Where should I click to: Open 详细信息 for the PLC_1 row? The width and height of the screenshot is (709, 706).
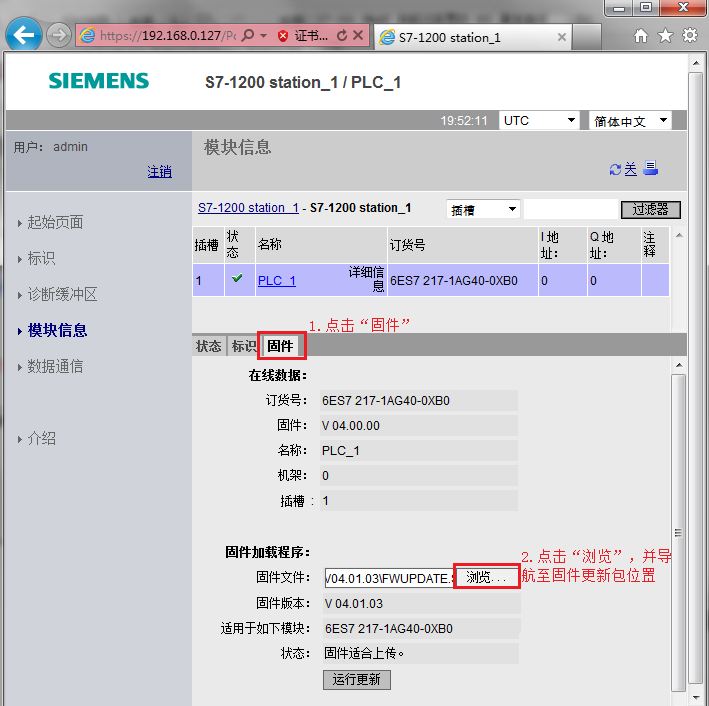click(x=366, y=279)
